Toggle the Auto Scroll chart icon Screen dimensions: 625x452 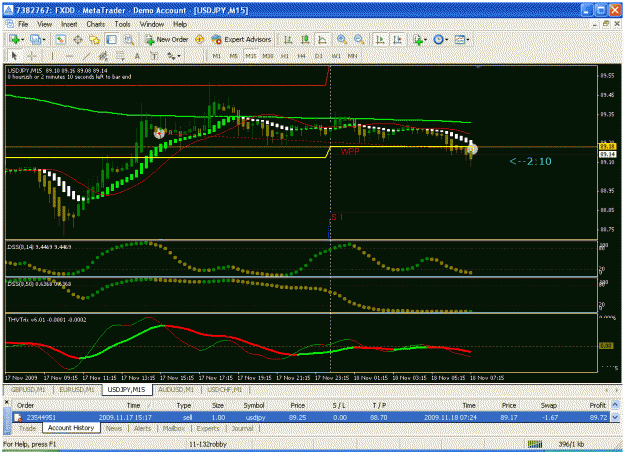coord(380,39)
